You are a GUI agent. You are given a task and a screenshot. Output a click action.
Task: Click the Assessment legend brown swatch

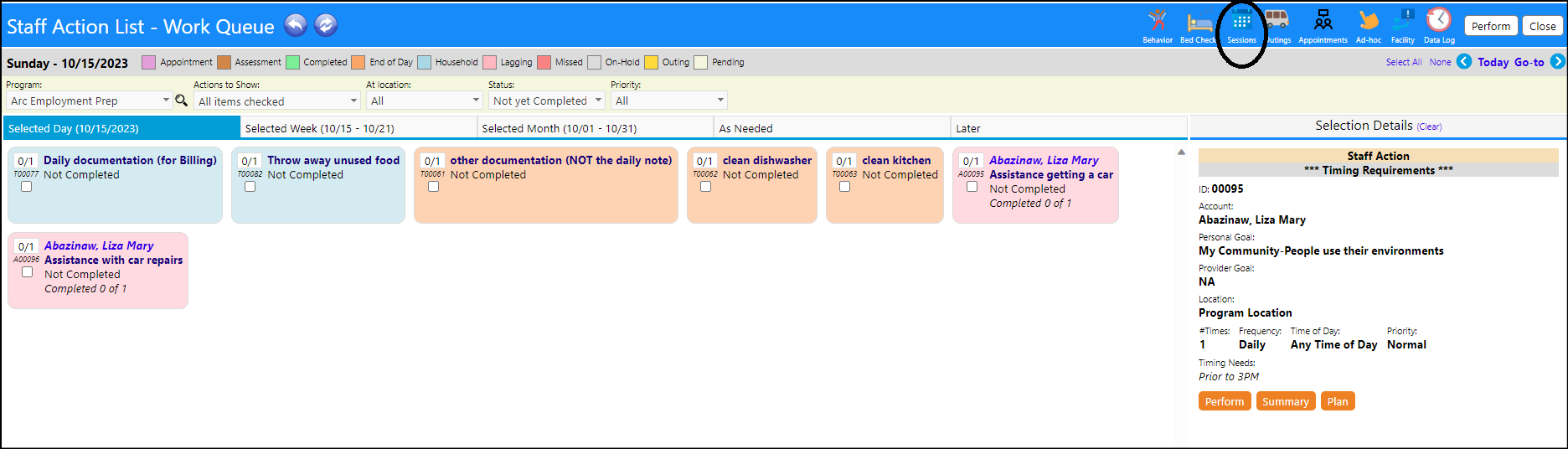[224, 62]
